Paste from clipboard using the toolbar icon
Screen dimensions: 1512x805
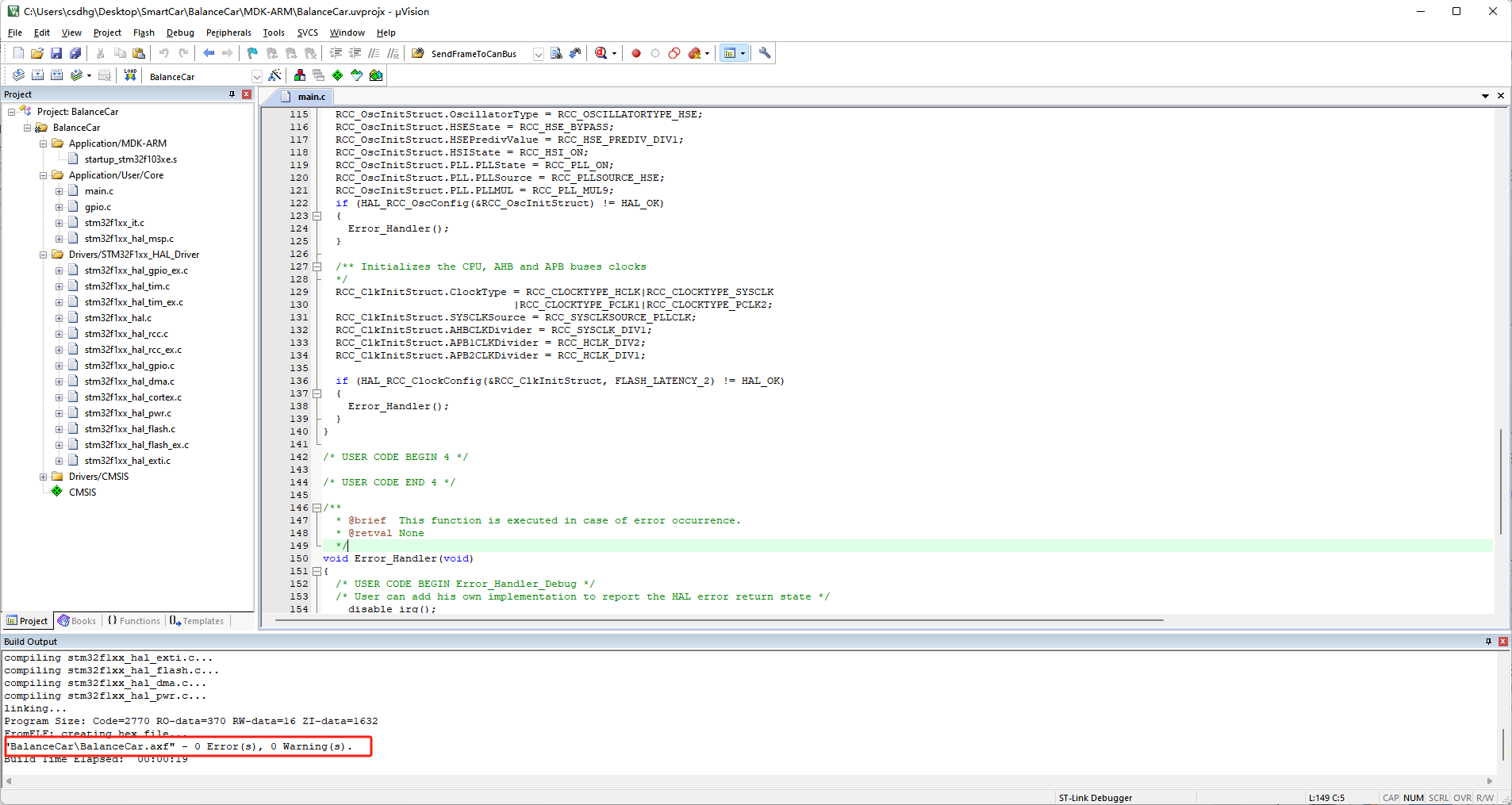(x=139, y=53)
